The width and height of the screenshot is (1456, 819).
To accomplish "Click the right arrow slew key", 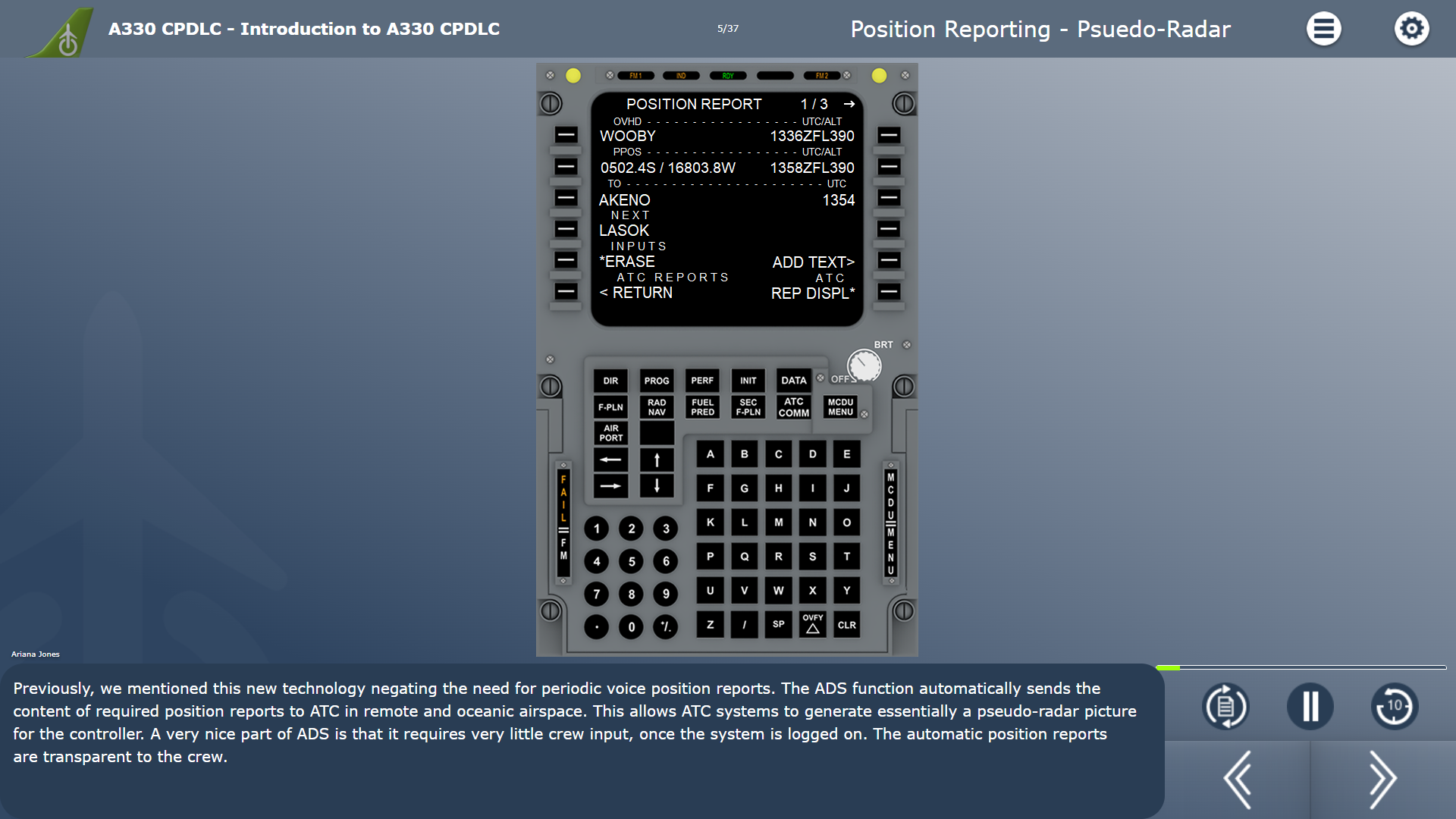I will click(610, 486).
